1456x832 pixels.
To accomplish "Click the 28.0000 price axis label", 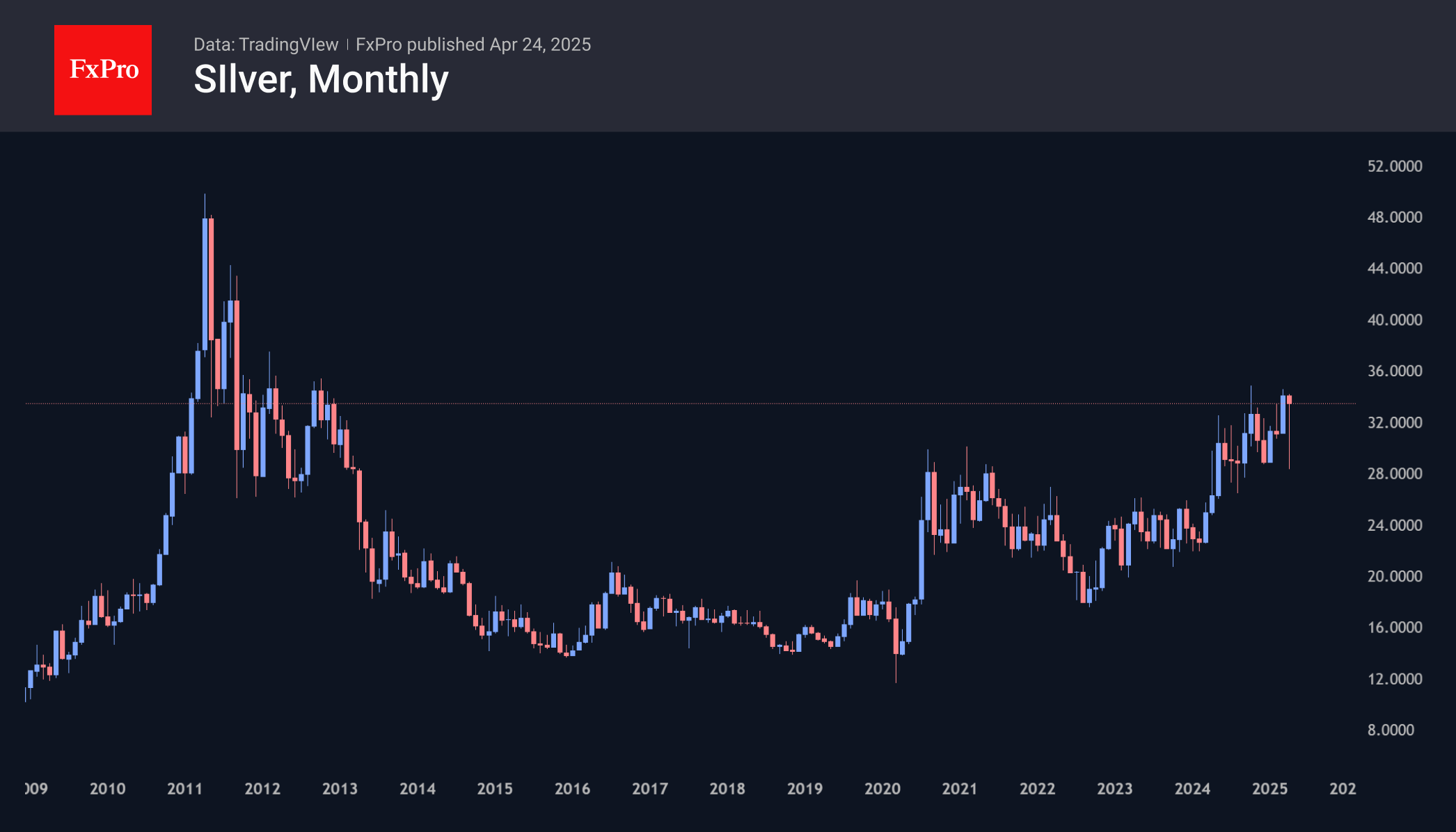I will [1394, 474].
